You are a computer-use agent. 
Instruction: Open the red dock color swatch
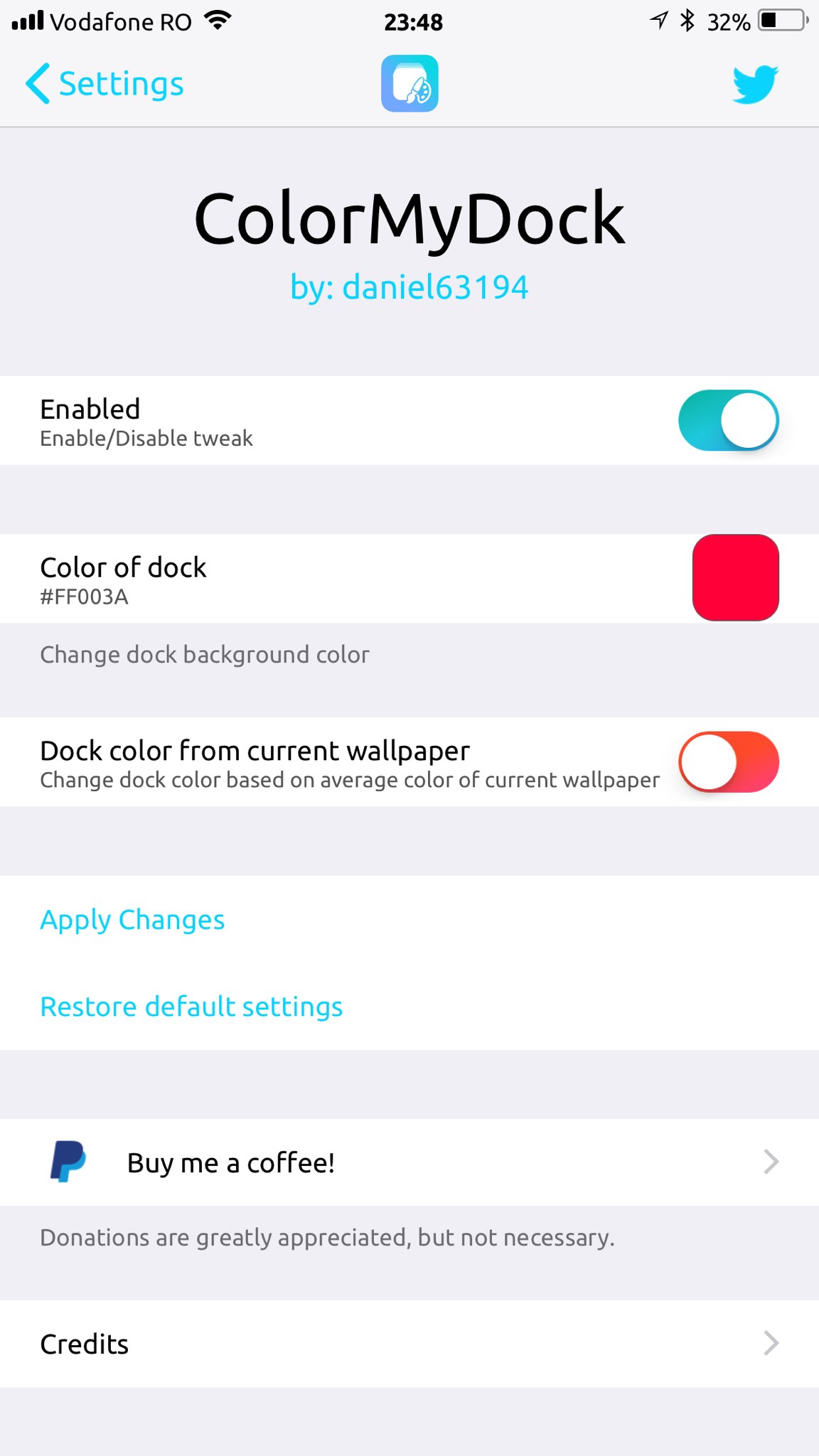pos(735,577)
